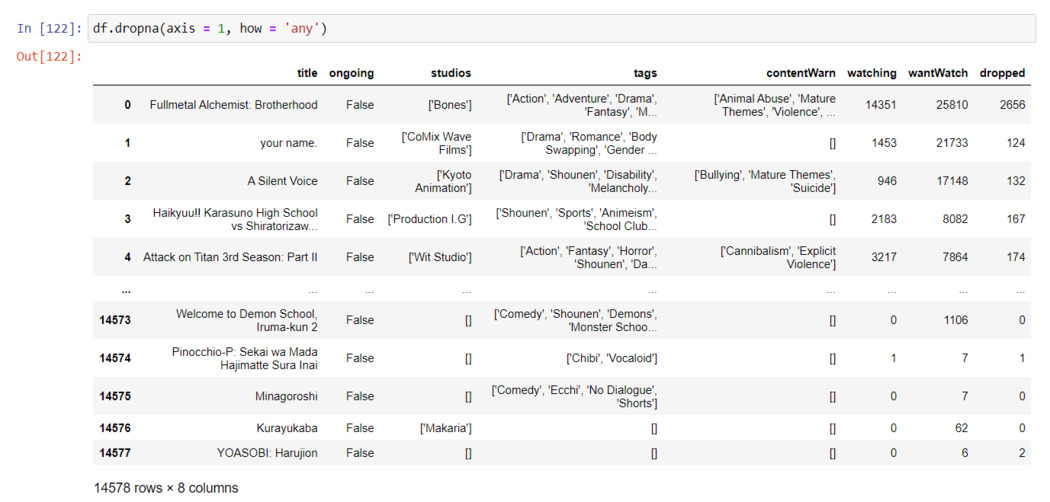The width and height of the screenshot is (1050, 502).
Task: Click tags cell starting with 'Action', 'Adventure'
Action: click(582, 105)
